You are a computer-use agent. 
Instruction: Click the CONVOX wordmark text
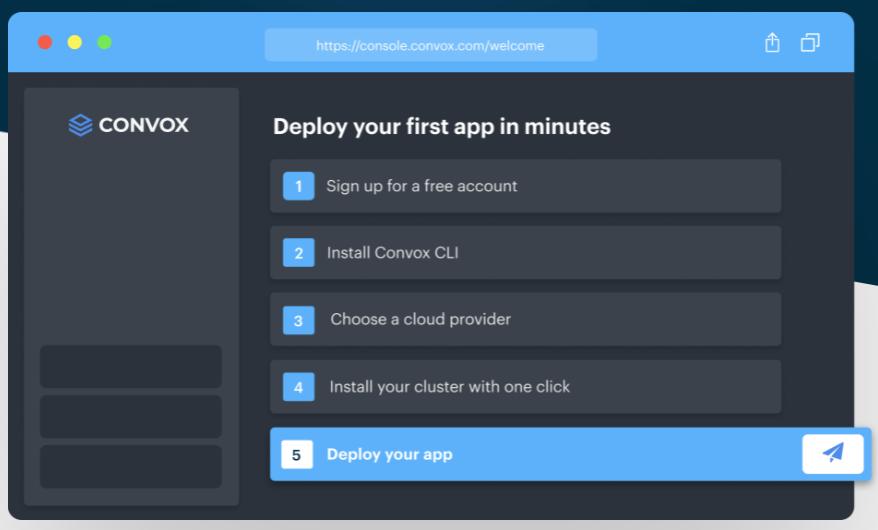144,125
